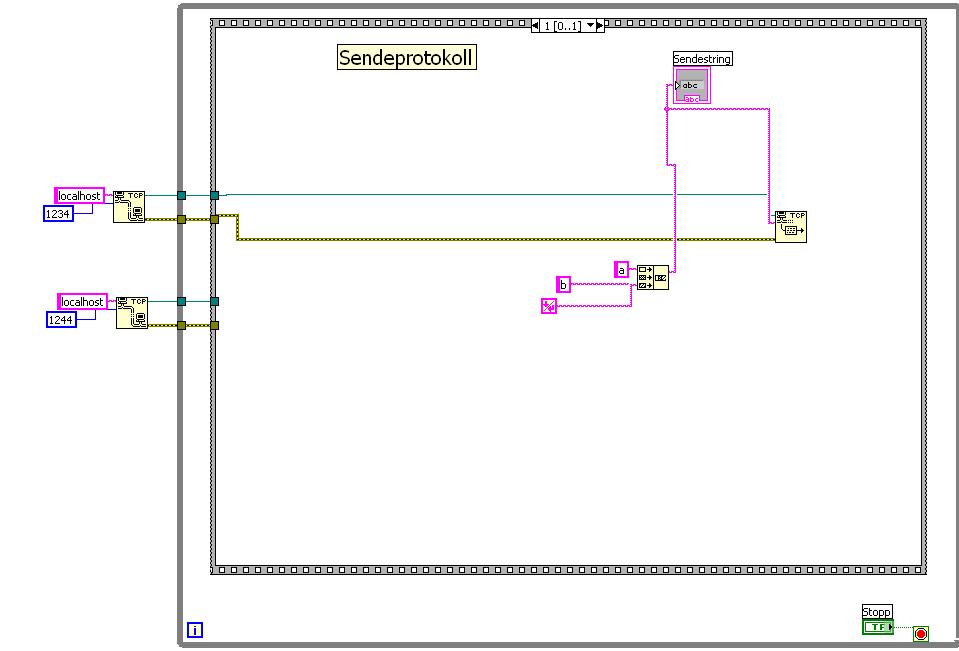Click the lower localhost address constant

pyautogui.click(x=83, y=302)
